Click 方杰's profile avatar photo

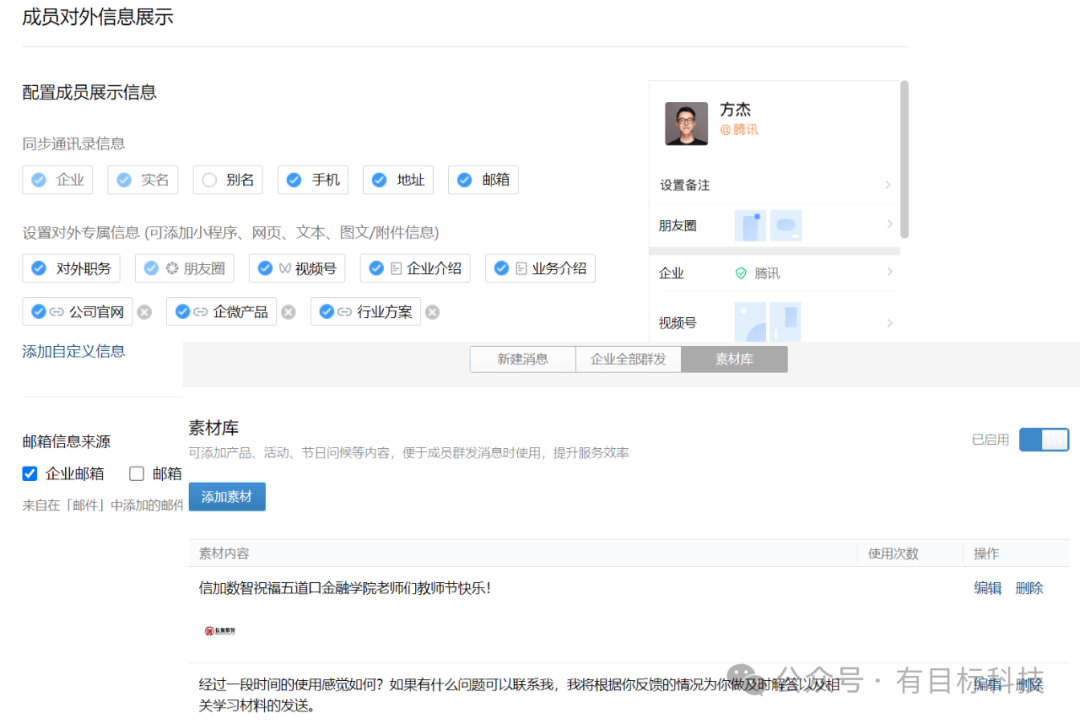(x=686, y=124)
